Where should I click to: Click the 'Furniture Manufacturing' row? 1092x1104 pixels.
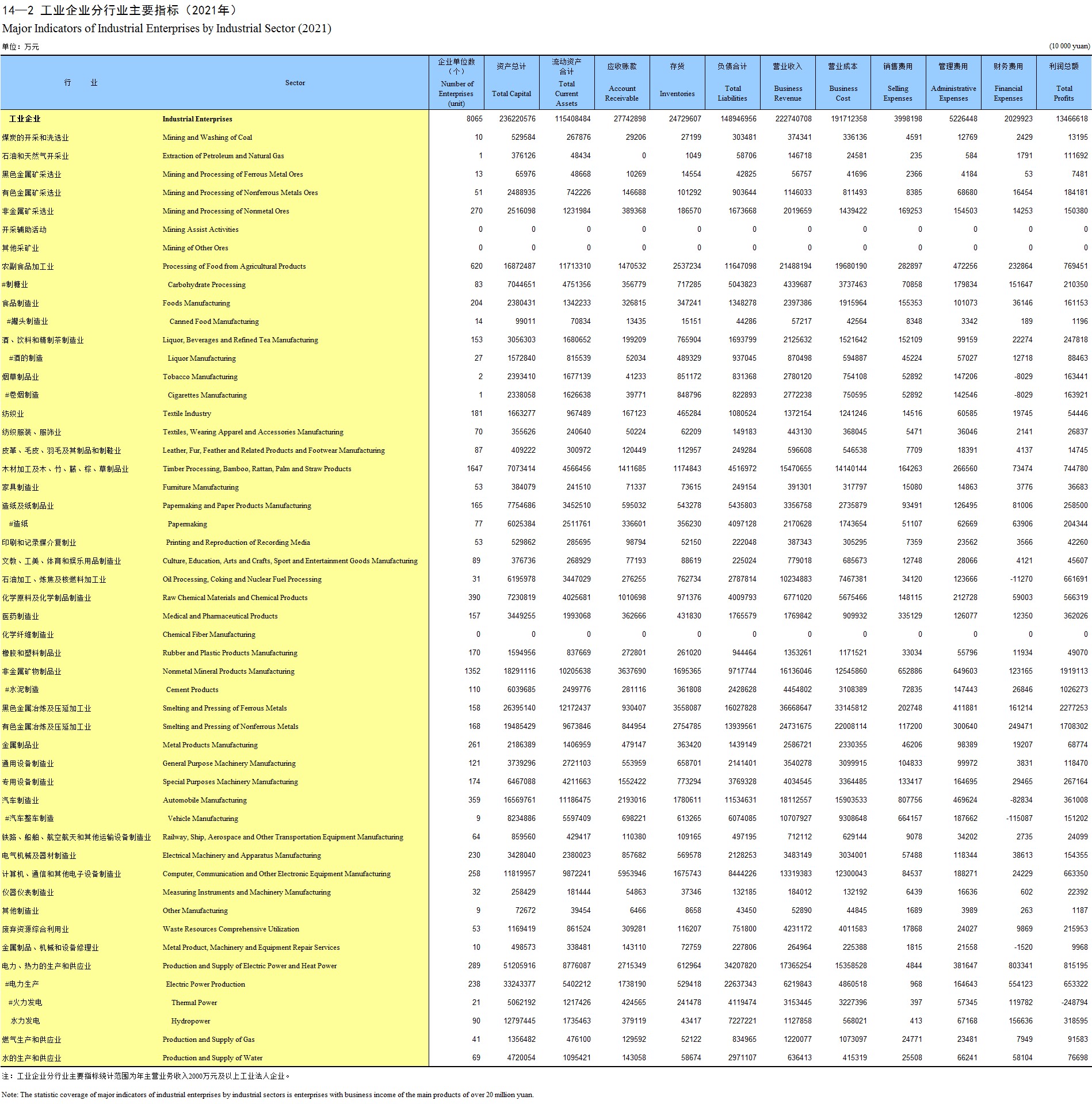tap(200, 487)
